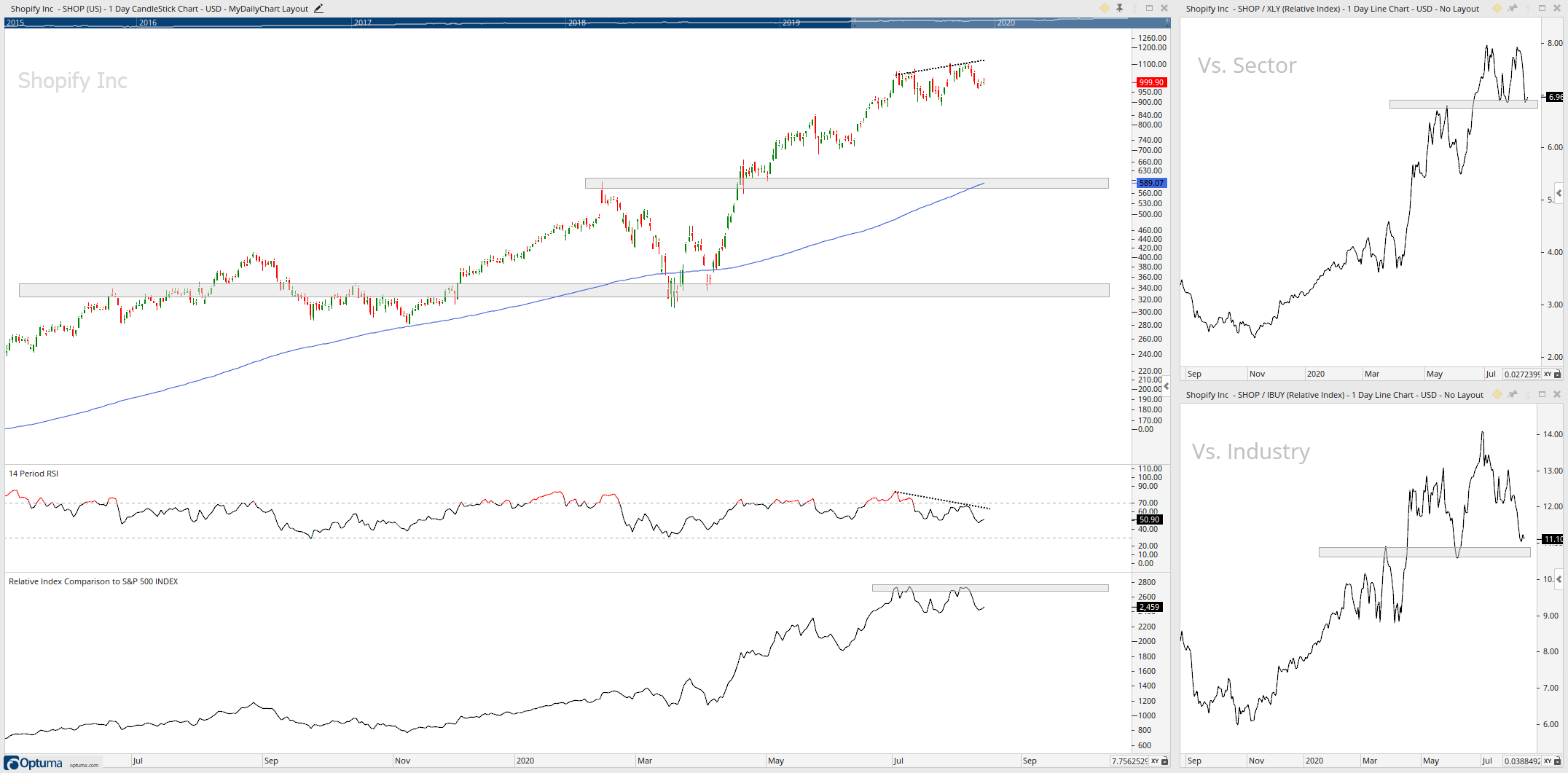Image resolution: width=1568 pixels, height=773 pixels.
Task: Close the SHOP / XLY relative chart window
Action: pyautogui.click(x=1557, y=8)
